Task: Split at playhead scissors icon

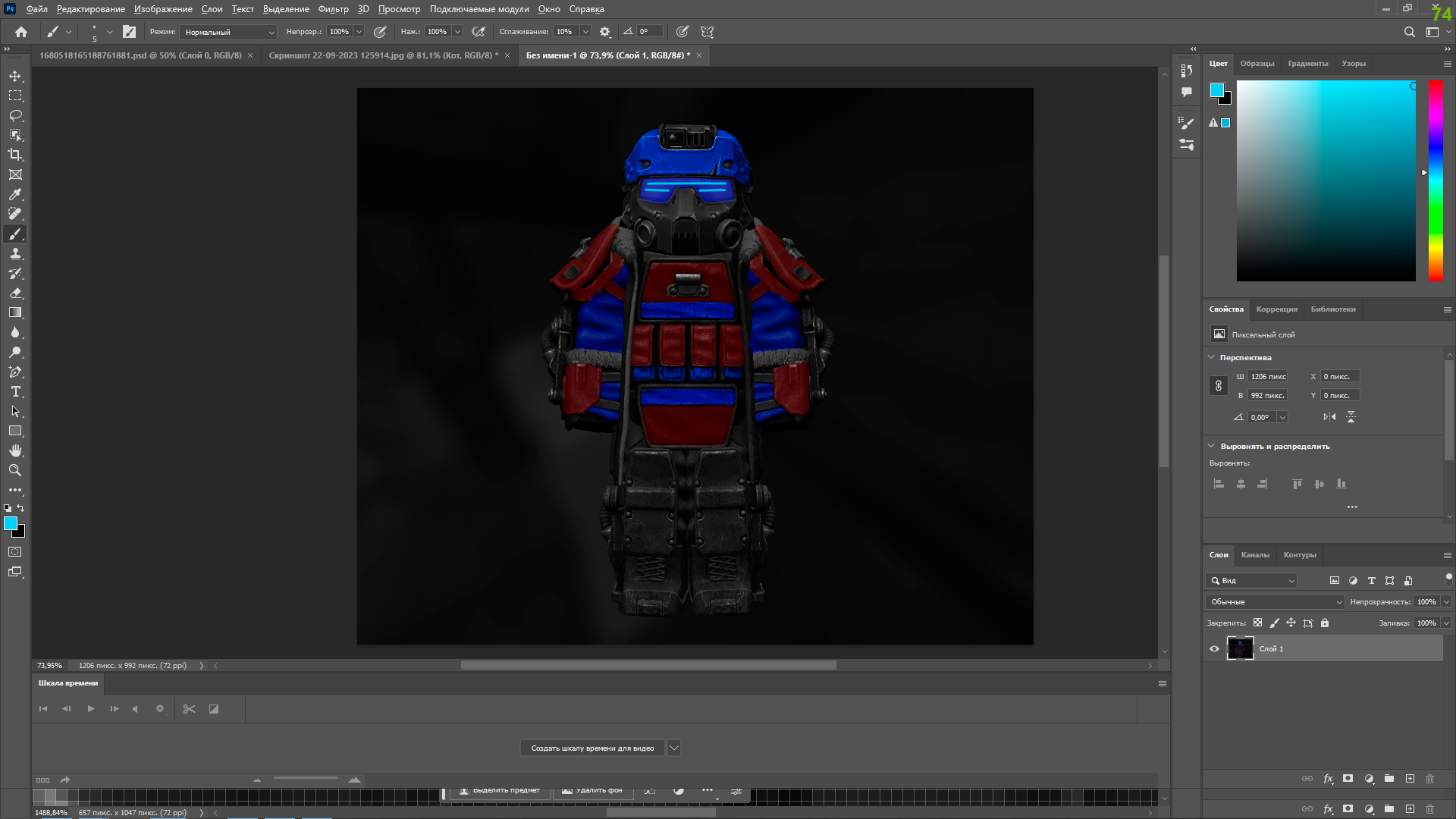Action: pos(190,709)
